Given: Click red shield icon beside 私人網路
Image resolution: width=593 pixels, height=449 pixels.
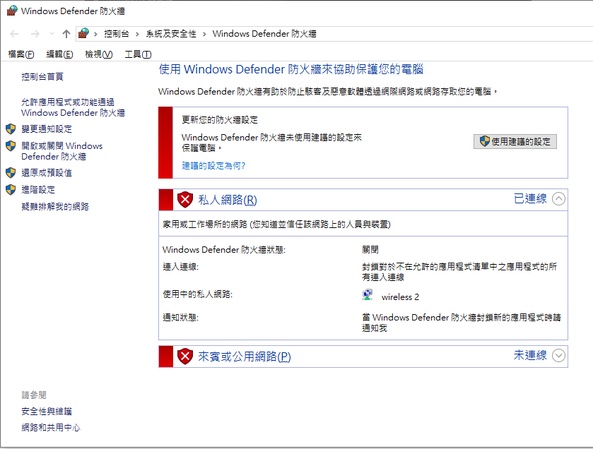Looking at the screenshot, I should [x=185, y=200].
